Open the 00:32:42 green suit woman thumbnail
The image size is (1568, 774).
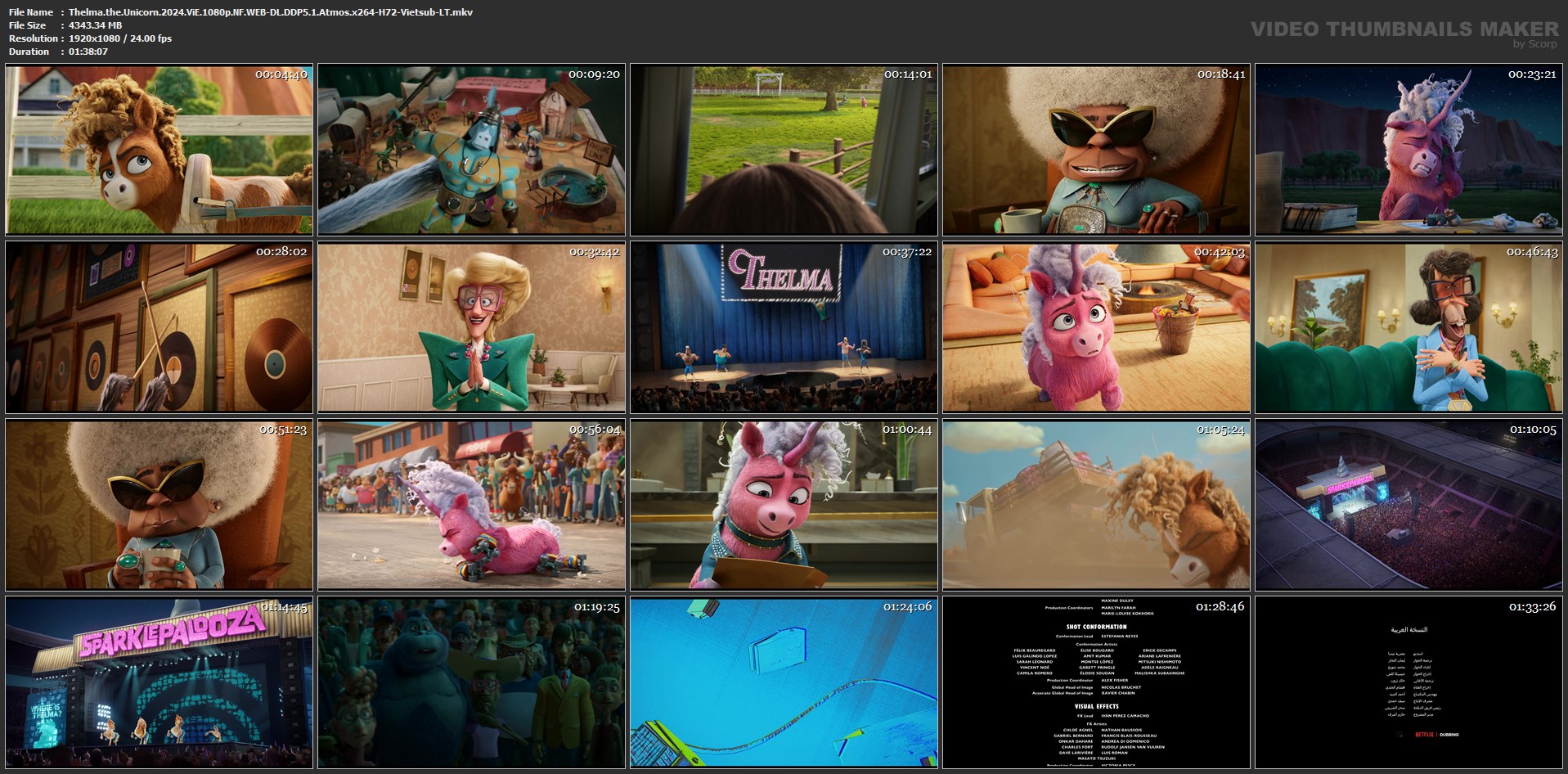click(x=471, y=327)
